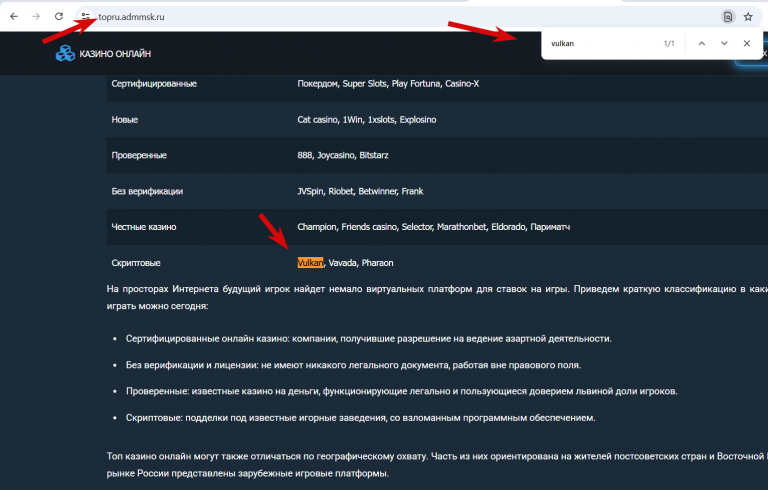Select the 'Проверенные' table cell
The height and width of the screenshot is (490, 768).
point(139,155)
